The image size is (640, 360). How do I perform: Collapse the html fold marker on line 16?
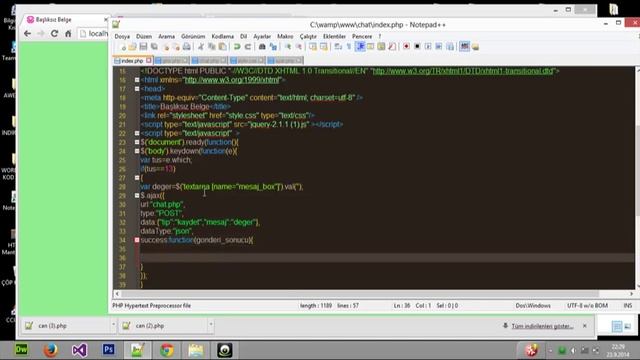point(137,80)
